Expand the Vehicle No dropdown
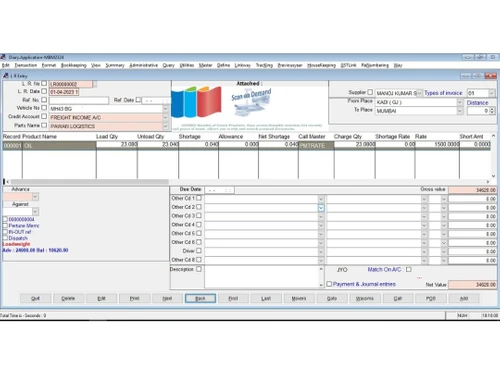Viewport: 500px width, 375px height. tap(165, 109)
